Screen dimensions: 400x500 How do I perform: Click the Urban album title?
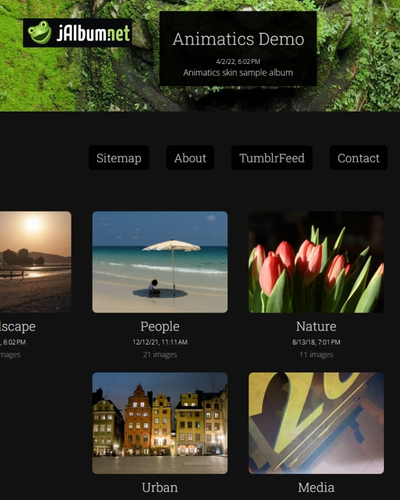tap(160, 487)
